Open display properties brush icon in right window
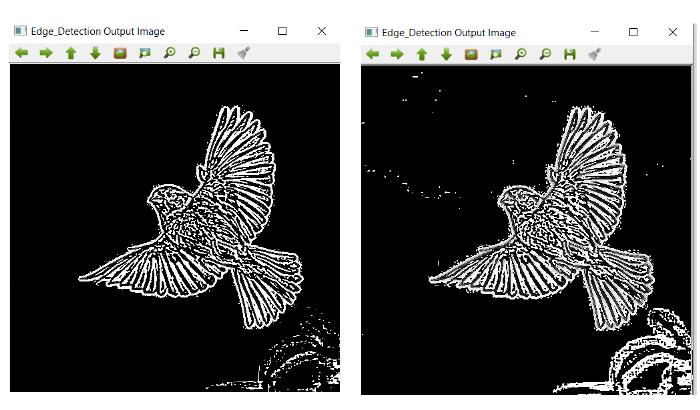The width and height of the screenshot is (700, 410). point(594,54)
